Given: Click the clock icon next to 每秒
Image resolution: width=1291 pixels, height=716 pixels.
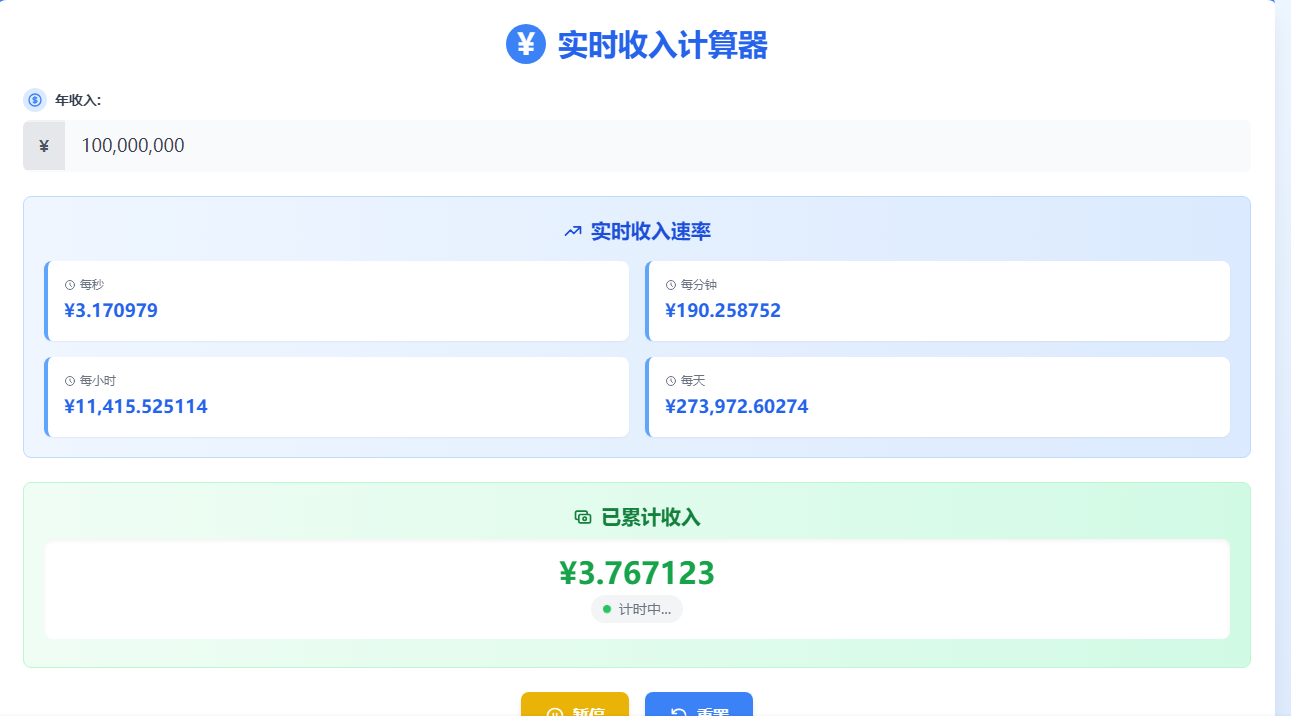Looking at the screenshot, I should (70, 285).
